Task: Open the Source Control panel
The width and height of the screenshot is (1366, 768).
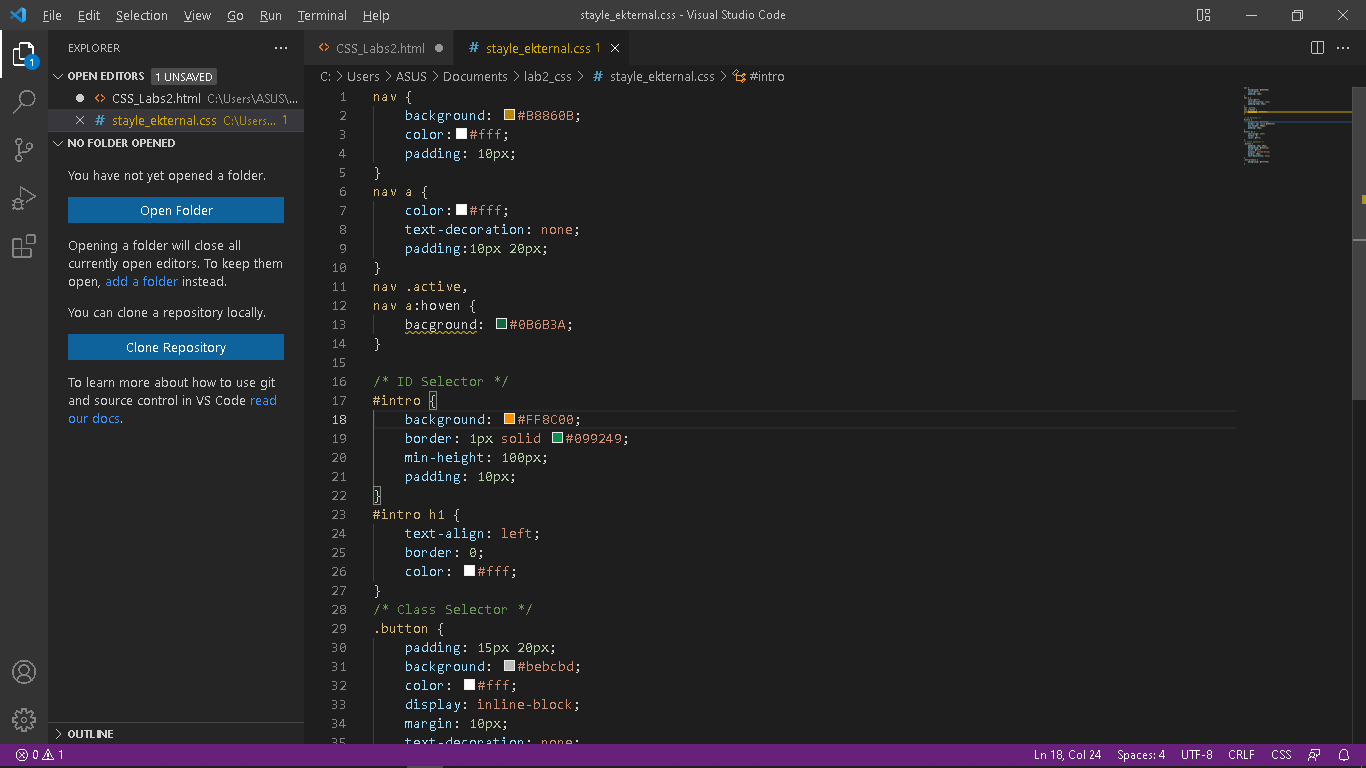Action: click(24, 149)
